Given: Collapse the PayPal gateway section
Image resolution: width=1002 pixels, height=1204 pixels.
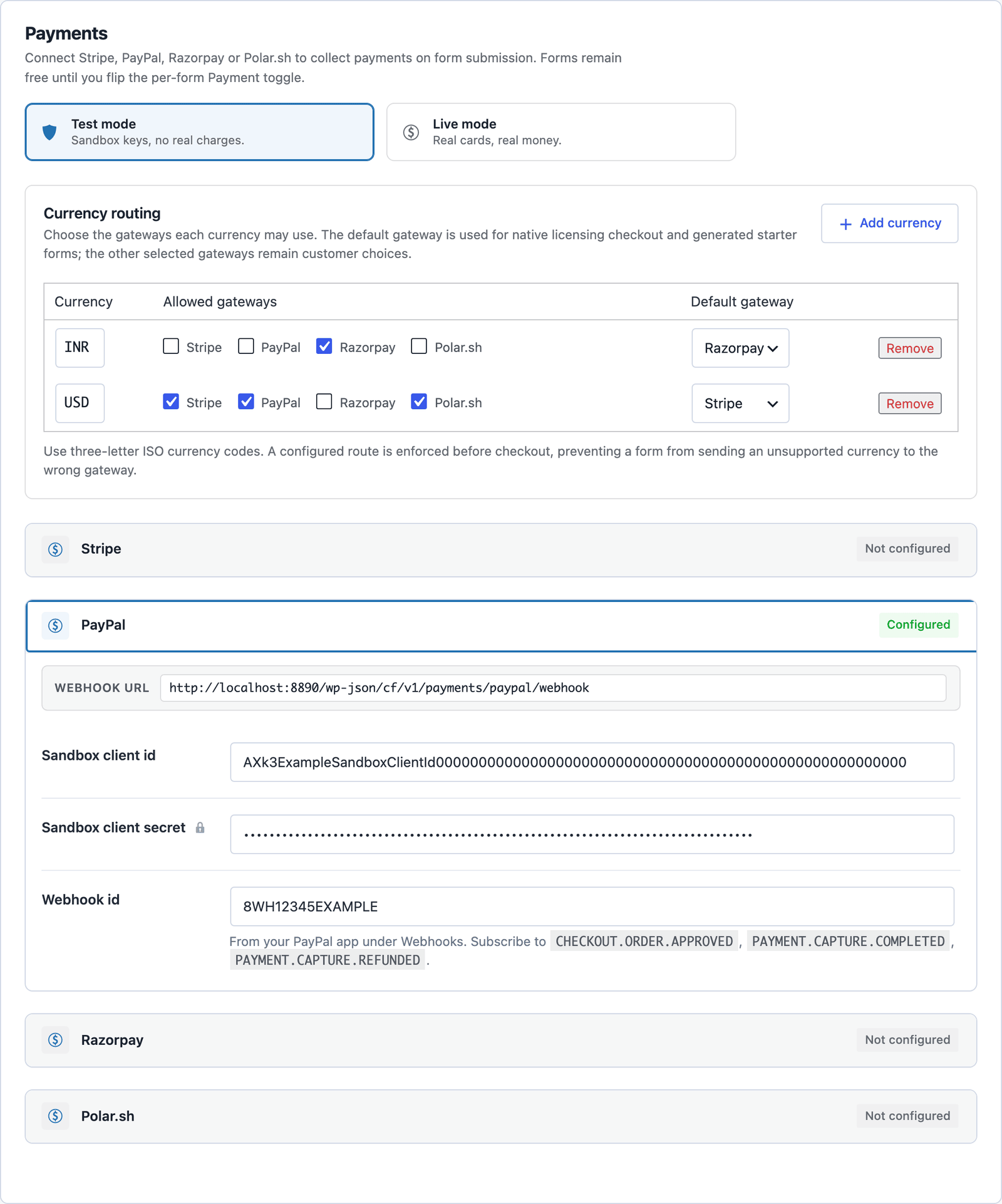Looking at the screenshot, I should [501, 626].
